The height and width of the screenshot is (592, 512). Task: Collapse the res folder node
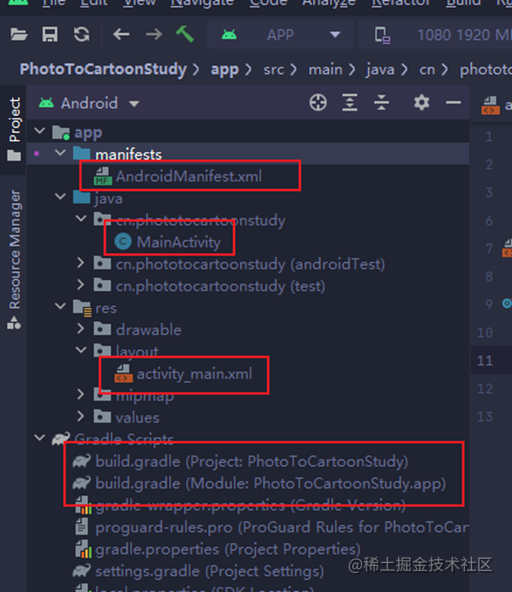point(60,306)
